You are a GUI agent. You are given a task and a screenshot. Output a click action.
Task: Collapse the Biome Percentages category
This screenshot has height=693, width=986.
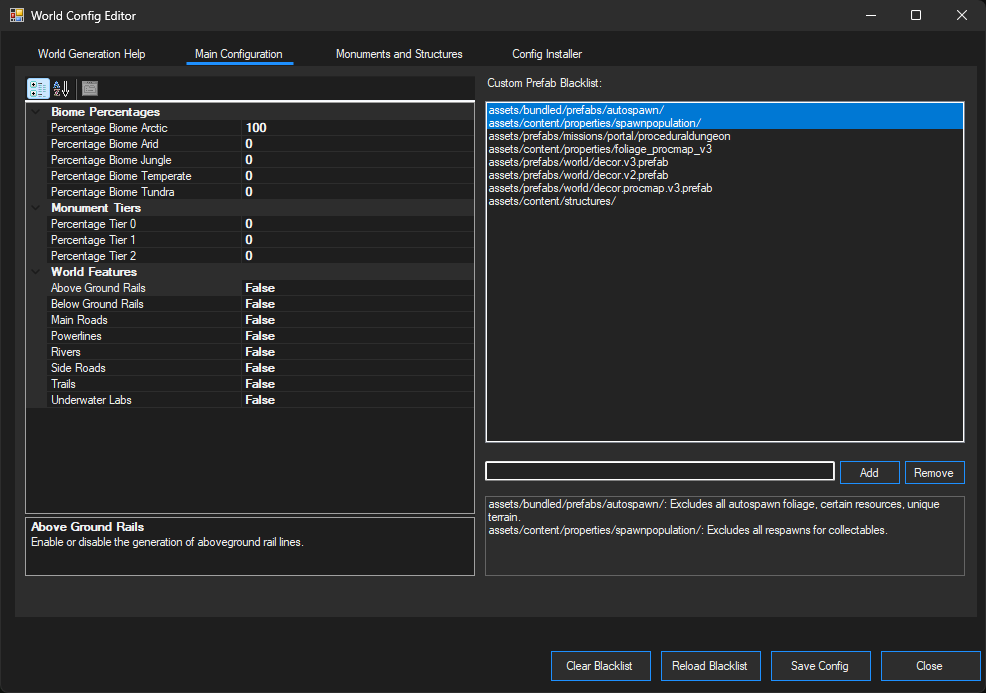36,111
